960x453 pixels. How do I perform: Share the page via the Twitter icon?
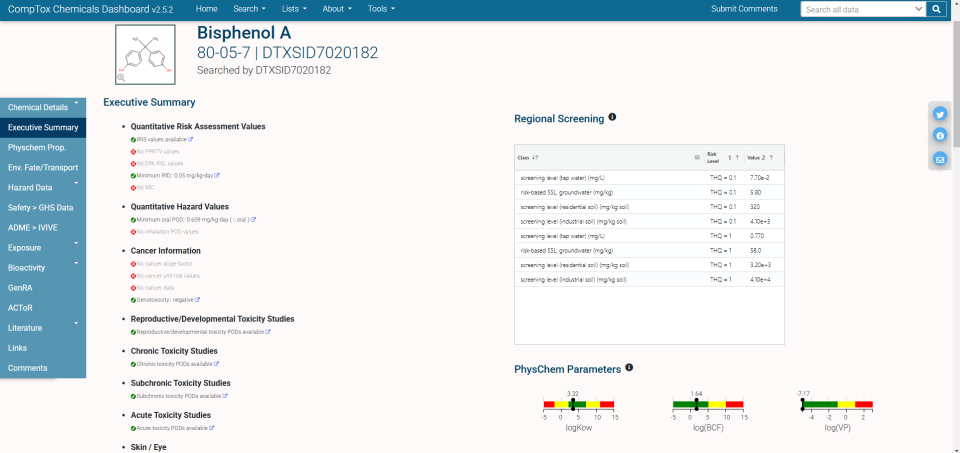click(x=940, y=114)
